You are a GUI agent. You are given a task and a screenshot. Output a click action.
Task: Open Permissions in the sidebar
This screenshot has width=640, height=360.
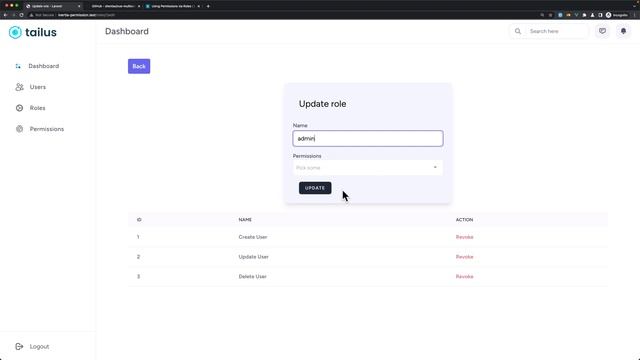tap(47, 129)
